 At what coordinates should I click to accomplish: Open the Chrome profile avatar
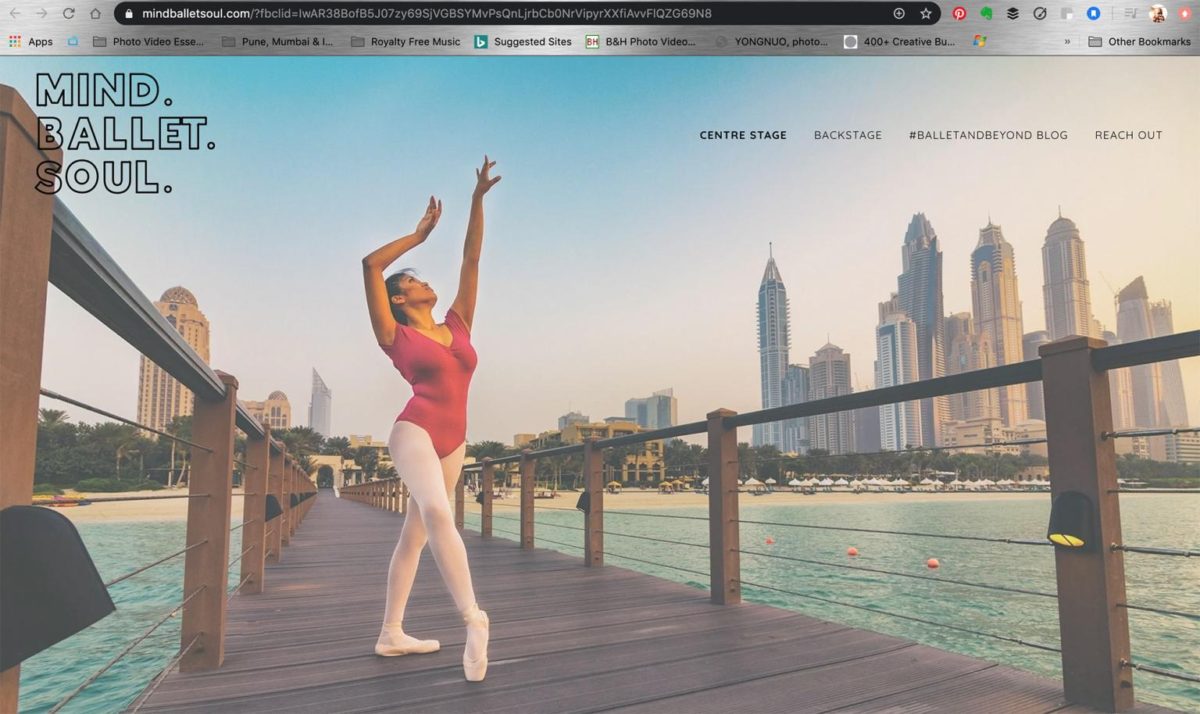click(x=1158, y=14)
